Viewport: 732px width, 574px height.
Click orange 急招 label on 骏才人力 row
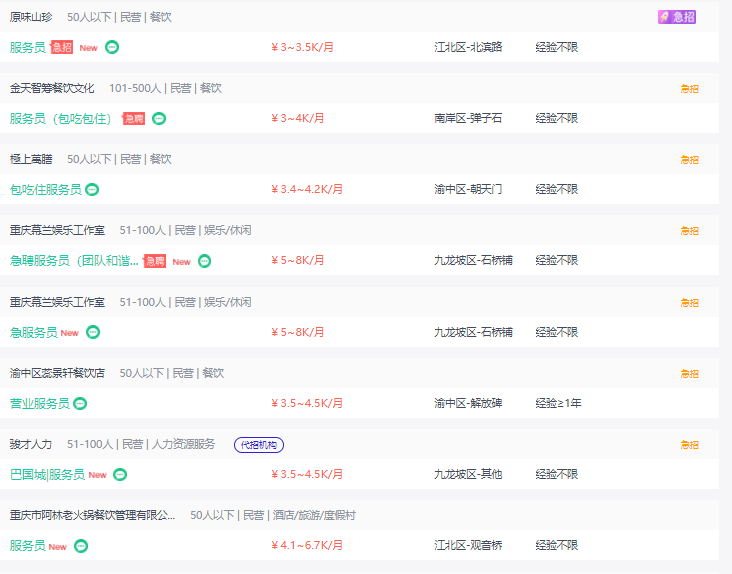(x=690, y=445)
